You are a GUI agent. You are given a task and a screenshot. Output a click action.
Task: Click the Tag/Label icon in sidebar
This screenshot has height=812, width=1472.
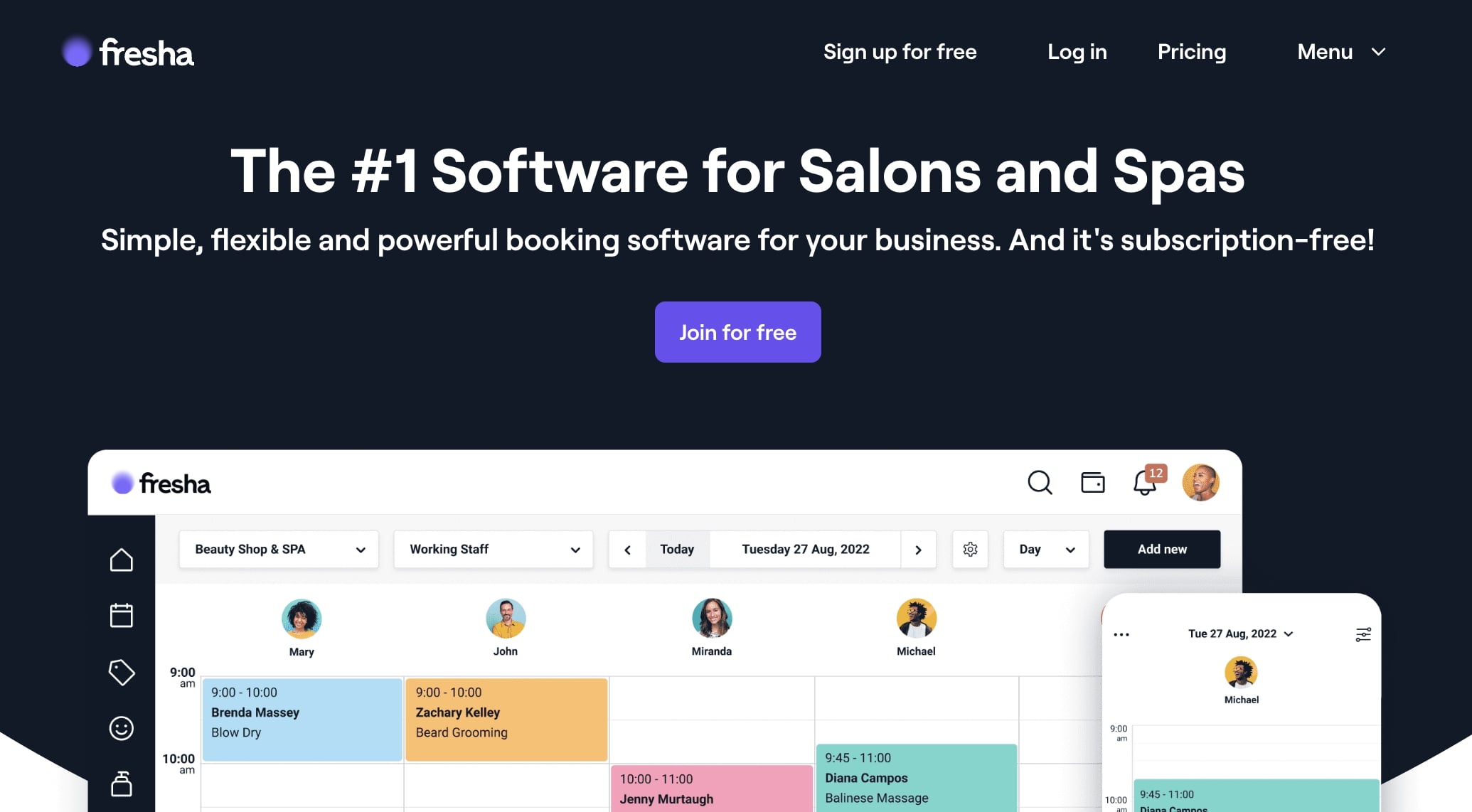(121, 670)
